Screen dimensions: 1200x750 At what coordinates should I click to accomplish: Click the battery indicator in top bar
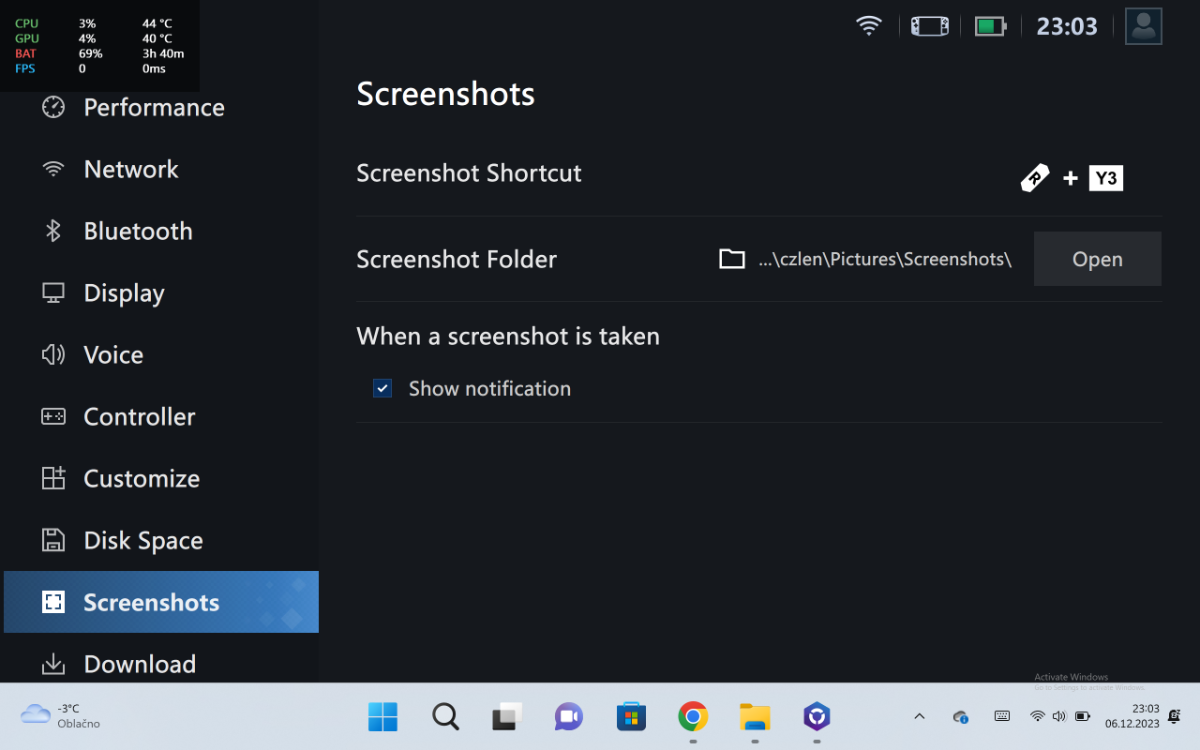click(990, 27)
